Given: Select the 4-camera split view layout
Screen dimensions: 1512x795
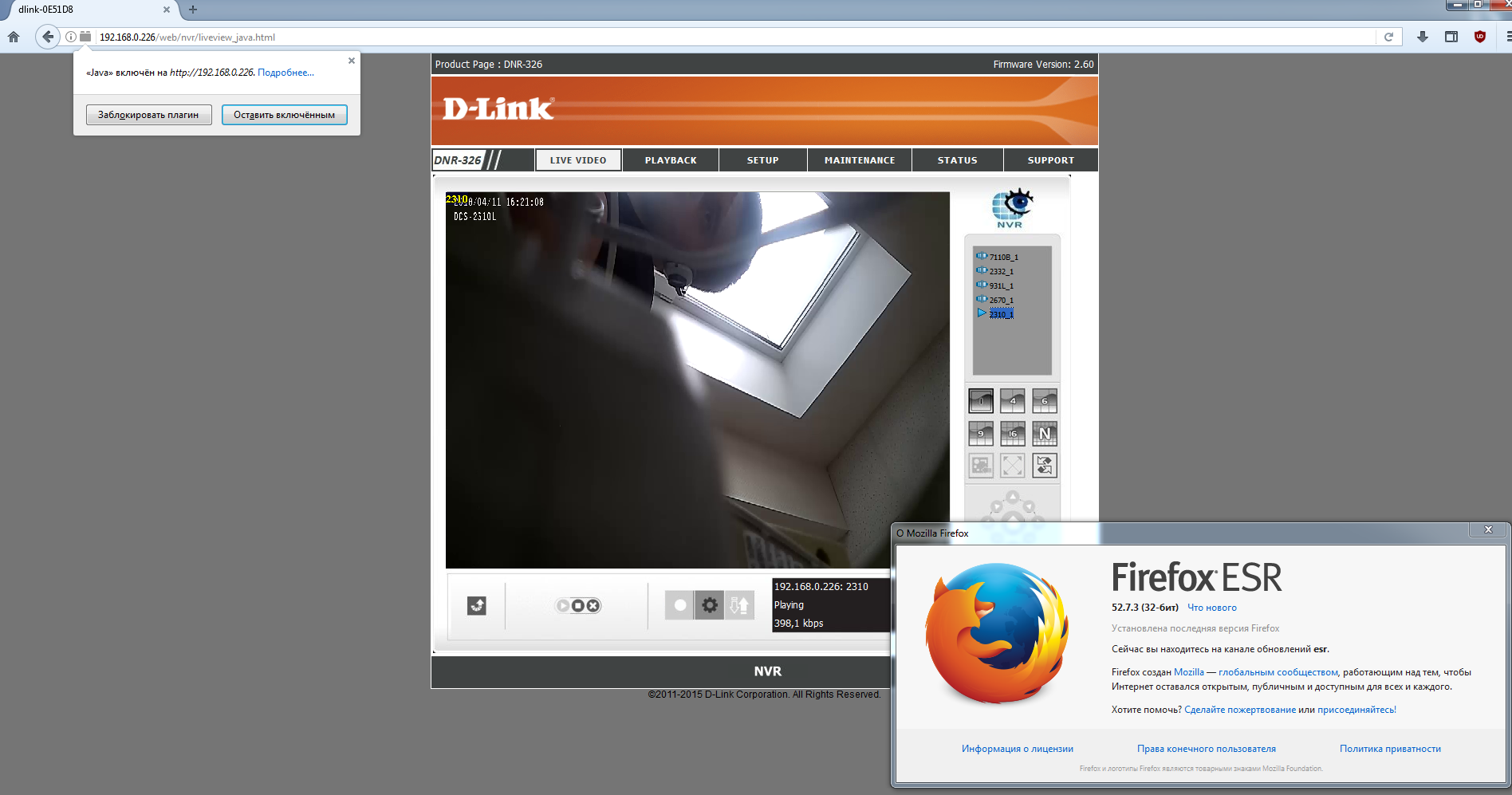Looking at the screenshot, I should pyautogui.click(x=1013, y=400).
